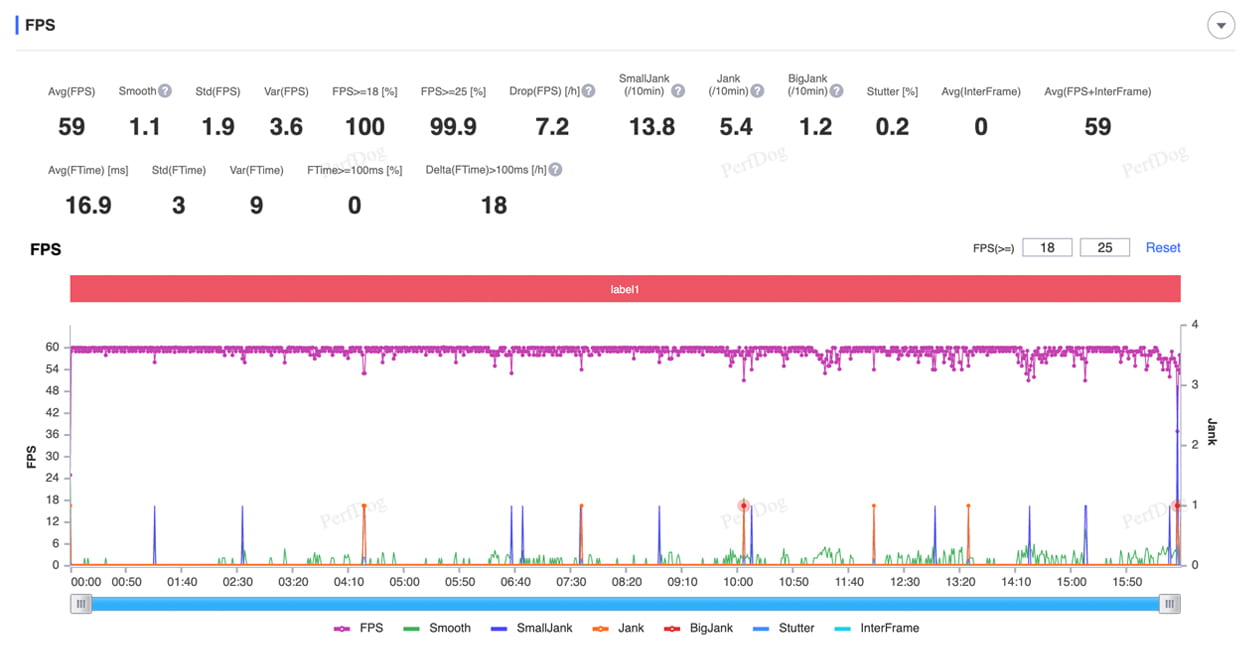Click the help icon beside Drop(FPS) [/h]
The height and width of the screenshot is (652, 1247).
[x=589, y=91]
